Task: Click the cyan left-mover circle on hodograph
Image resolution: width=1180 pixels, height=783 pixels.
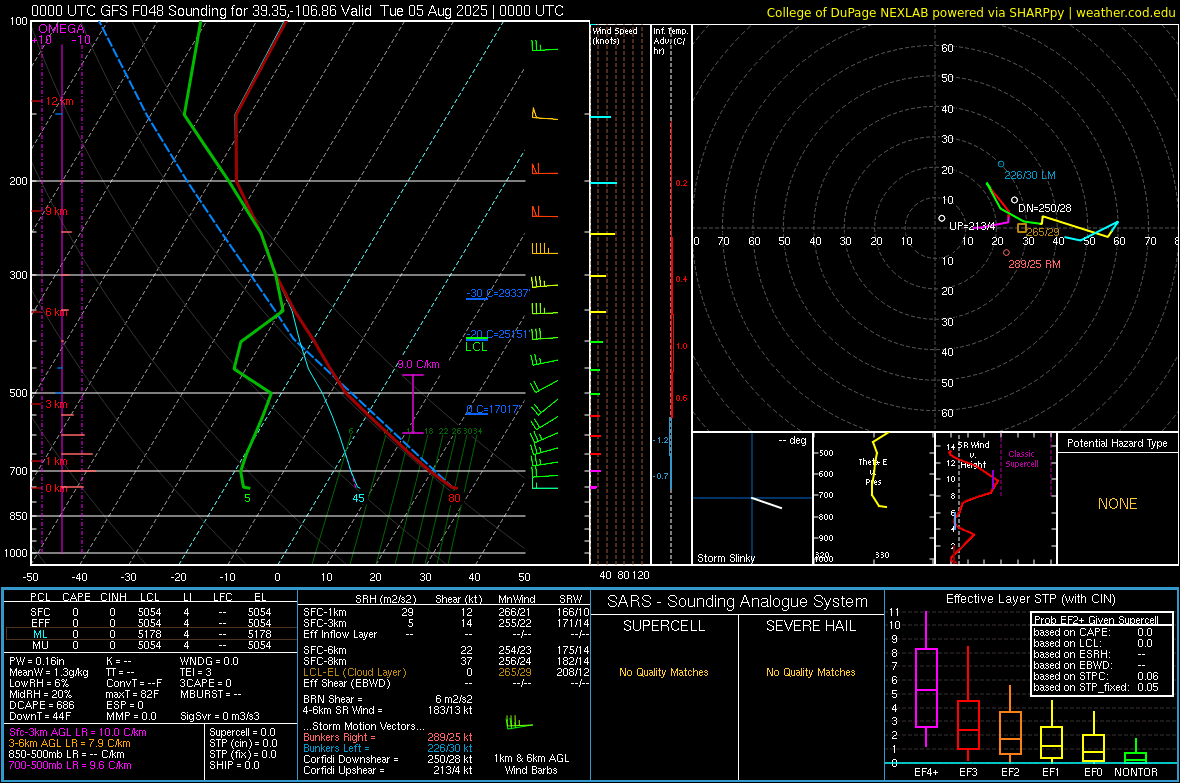Action: click(1001, 164)
